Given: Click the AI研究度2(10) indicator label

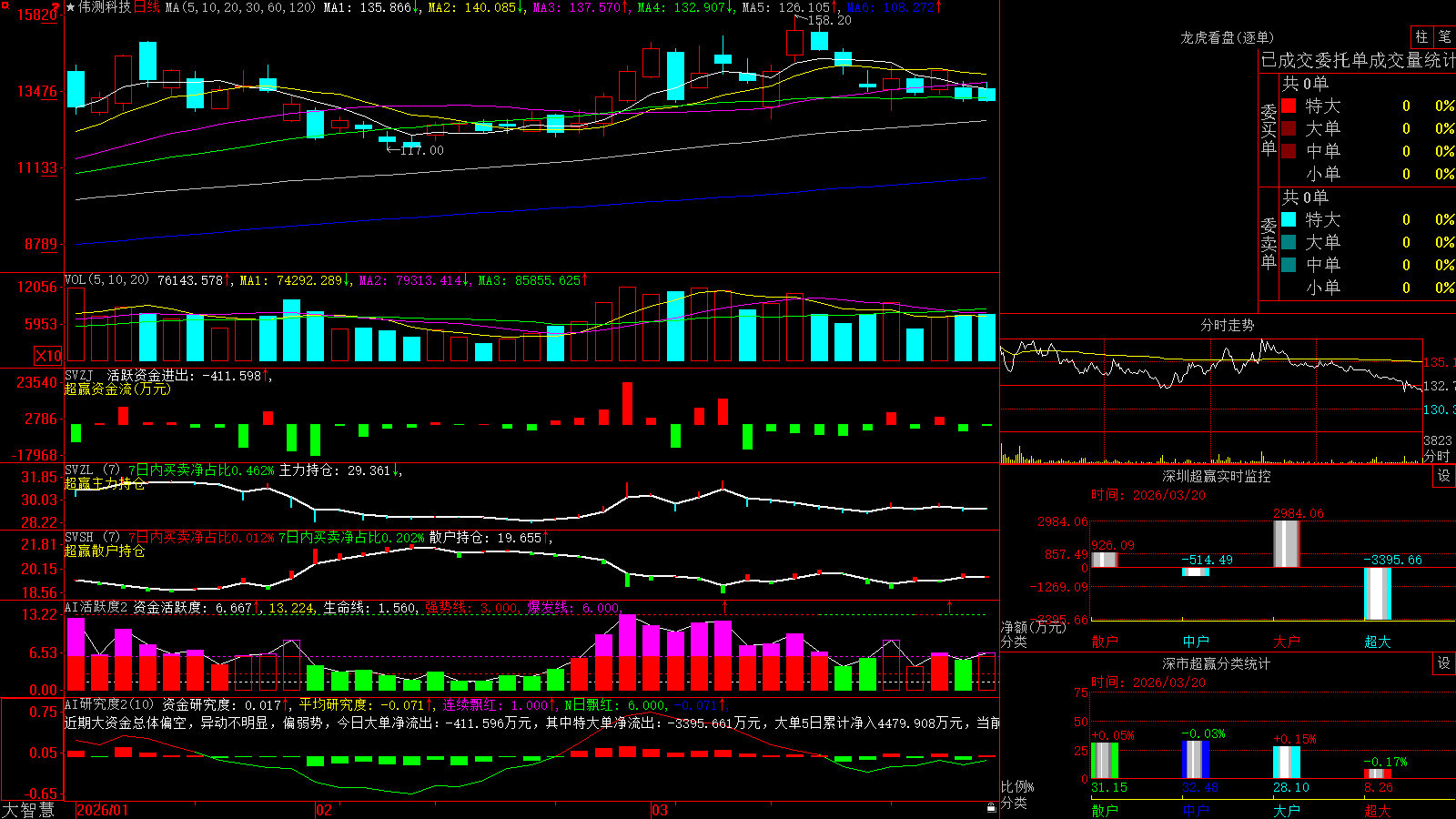Looking at the screenshot, I should click(110, 704).
